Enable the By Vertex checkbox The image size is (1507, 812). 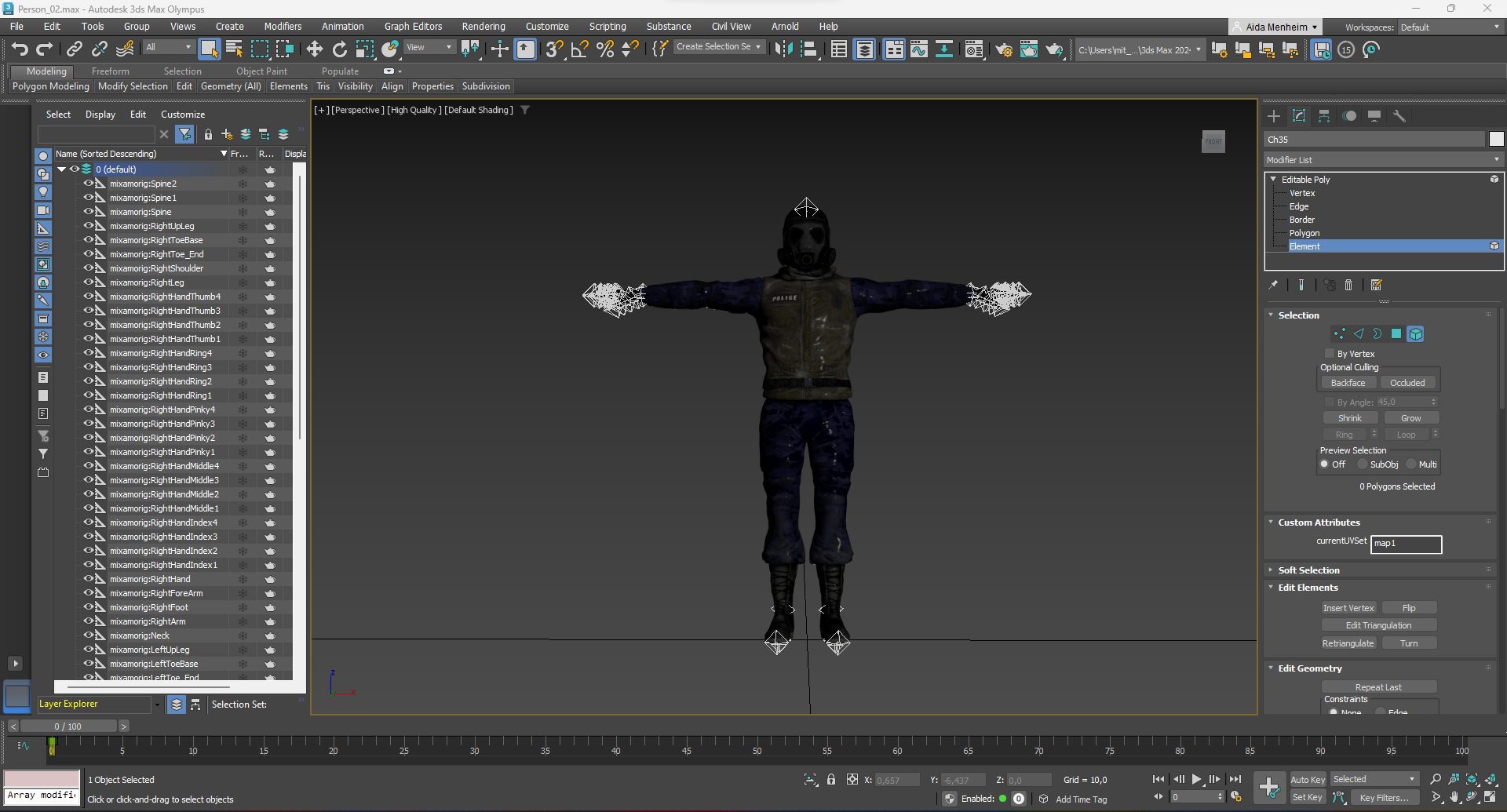1330,354
